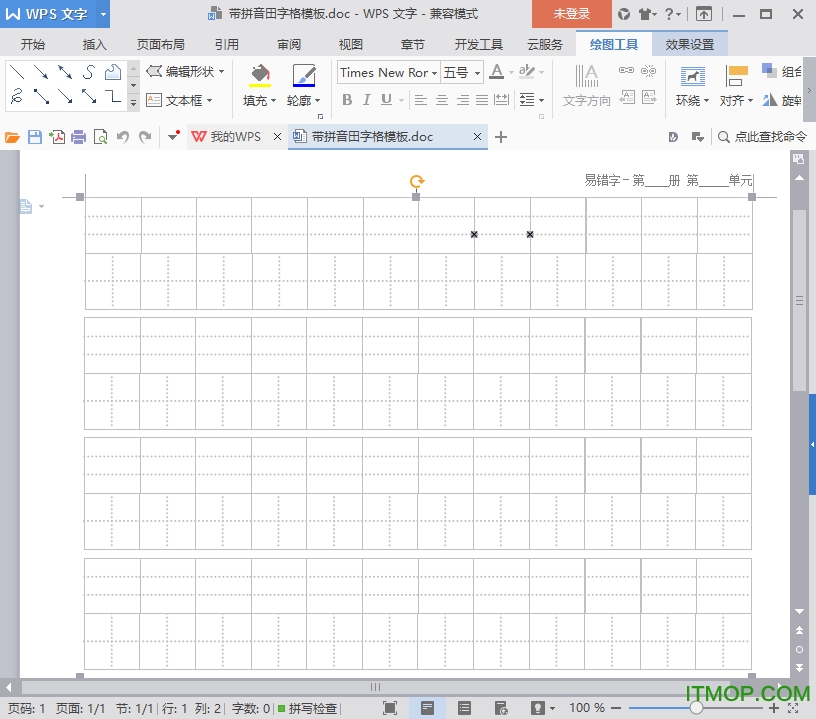Screen dimensions: 816x719
Task: Open the font size dropdown showing 五号
Action: [x=461, y=72]
